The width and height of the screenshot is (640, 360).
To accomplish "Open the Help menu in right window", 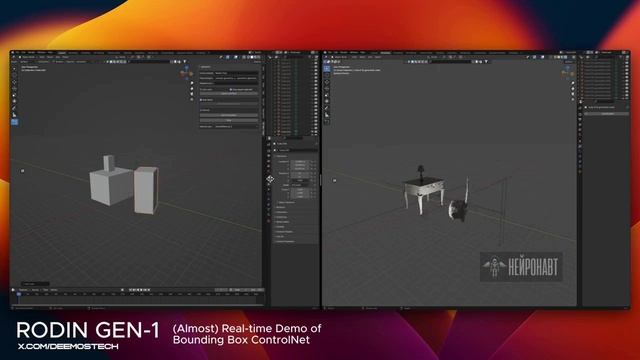I will (x=363, y=53).
